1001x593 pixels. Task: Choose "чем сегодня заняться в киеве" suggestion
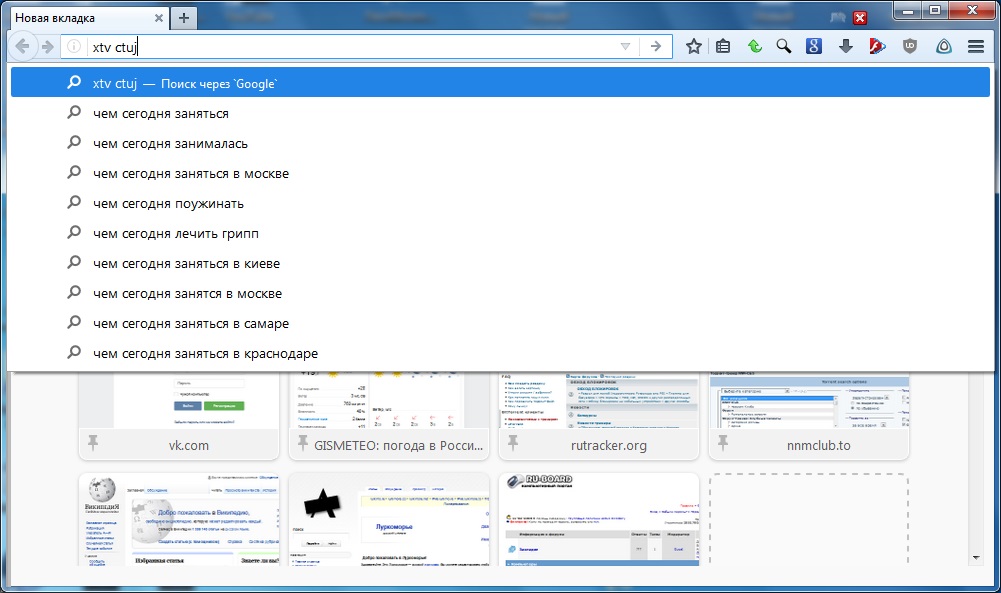186,264
